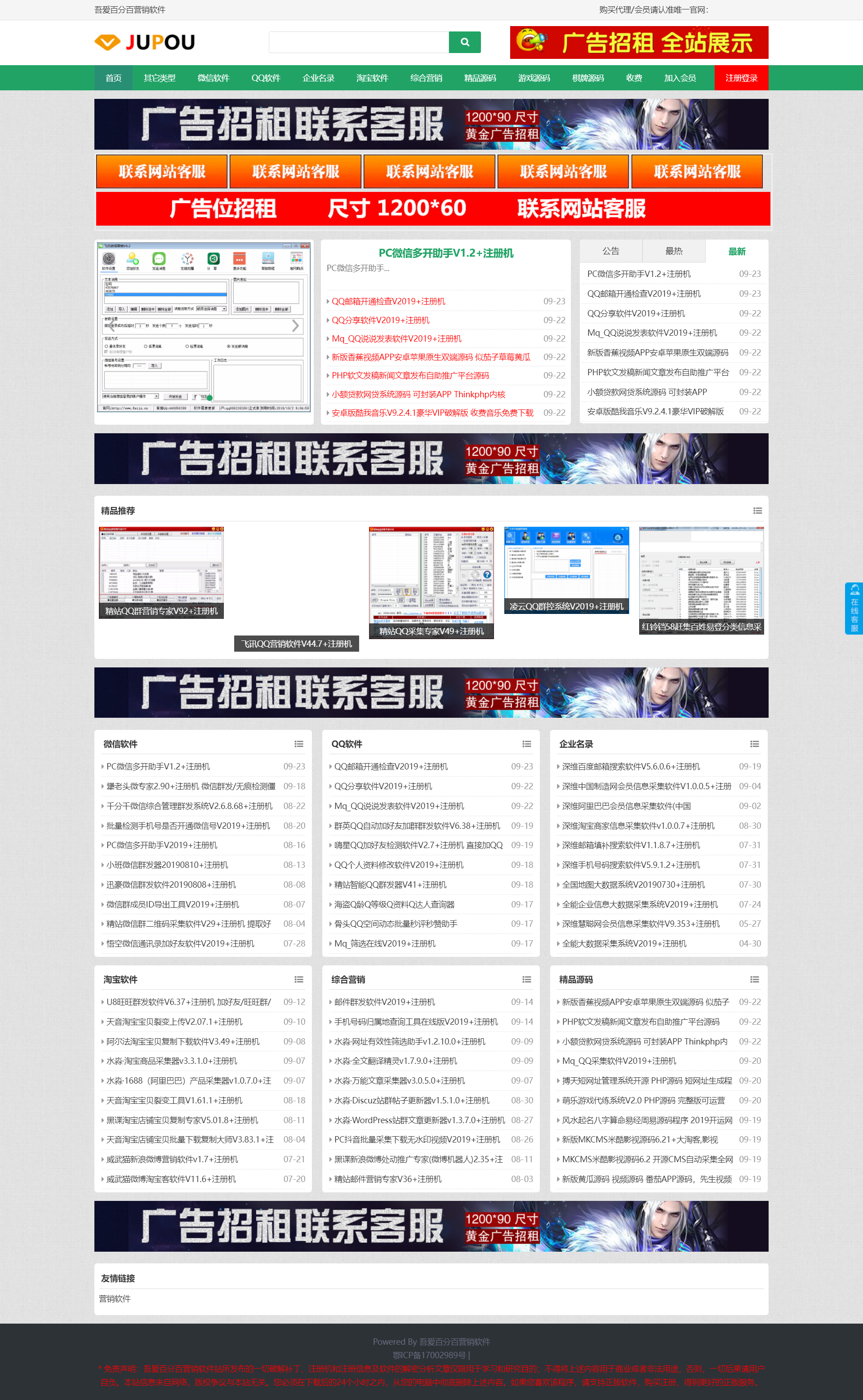This screenshot has height=1400, width=863.
Task: Open 游戏源码 navigation menu item
Action: (x=534, y=78)
